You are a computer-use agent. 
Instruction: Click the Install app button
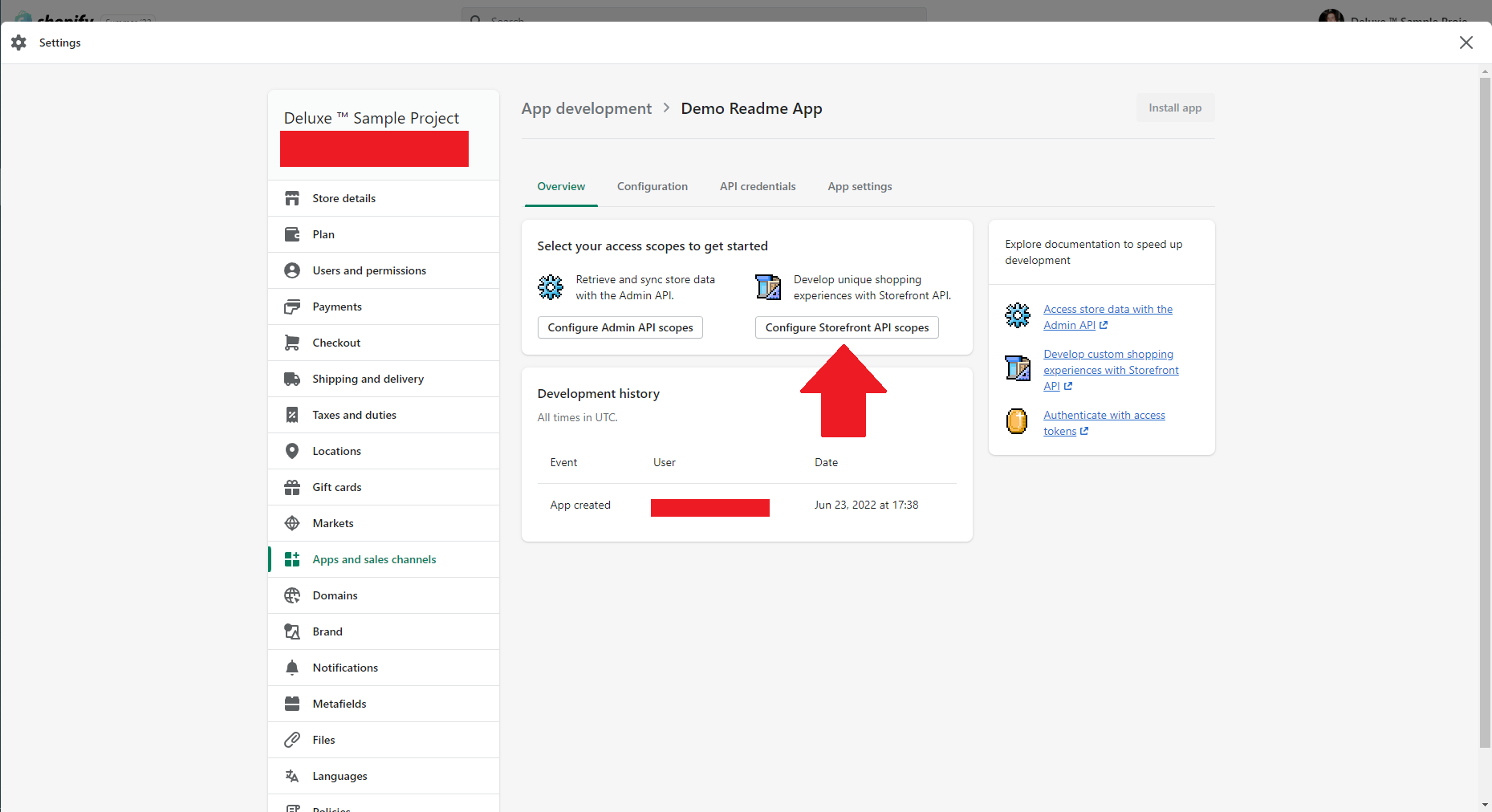(1175, 108)
